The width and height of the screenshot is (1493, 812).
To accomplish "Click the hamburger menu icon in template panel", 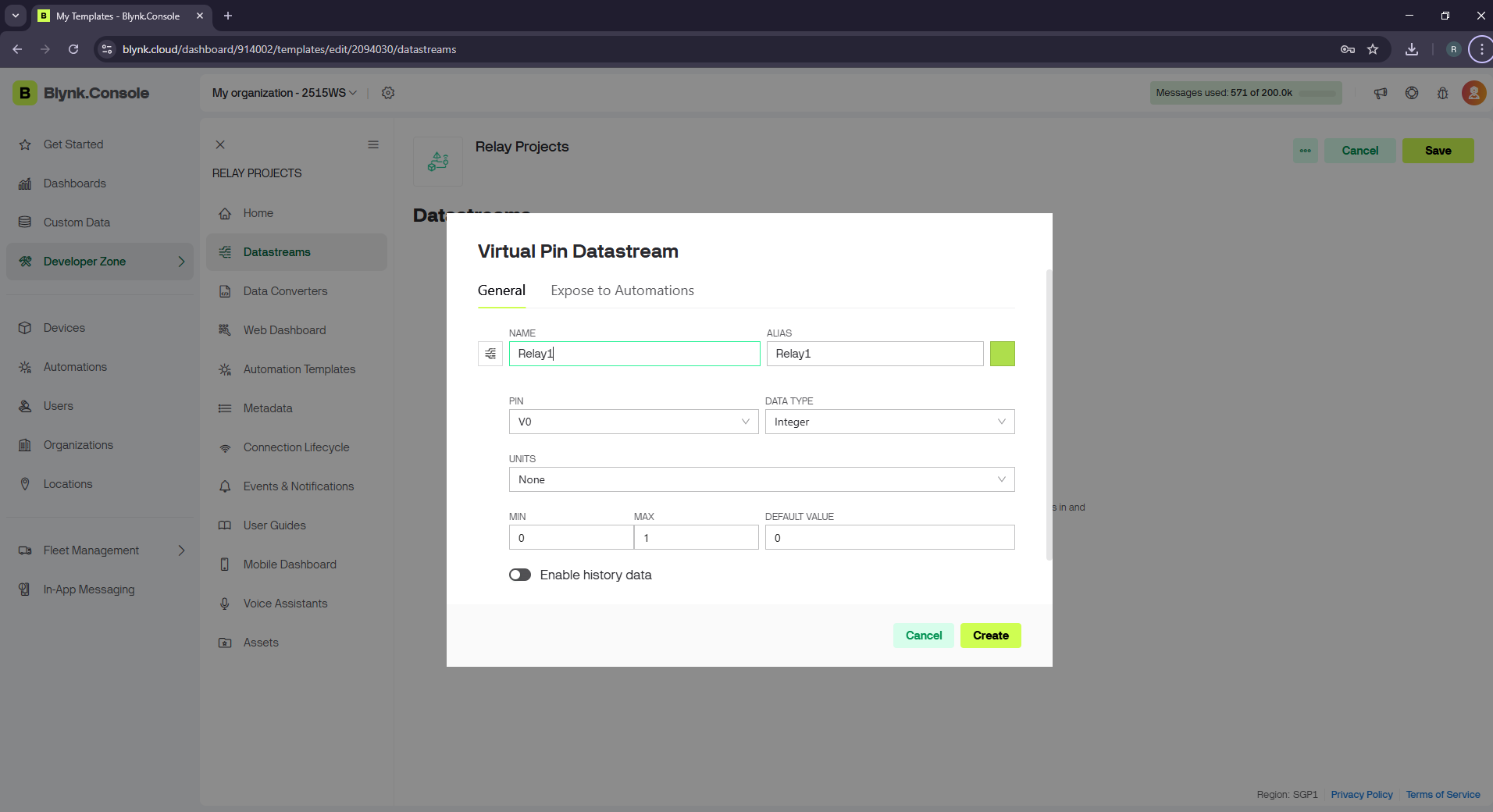I will click(x=373, y=144).
